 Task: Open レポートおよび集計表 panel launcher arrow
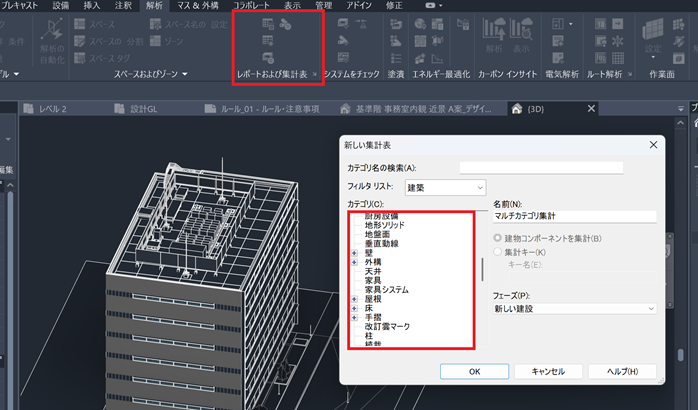(x=315, y=74)
